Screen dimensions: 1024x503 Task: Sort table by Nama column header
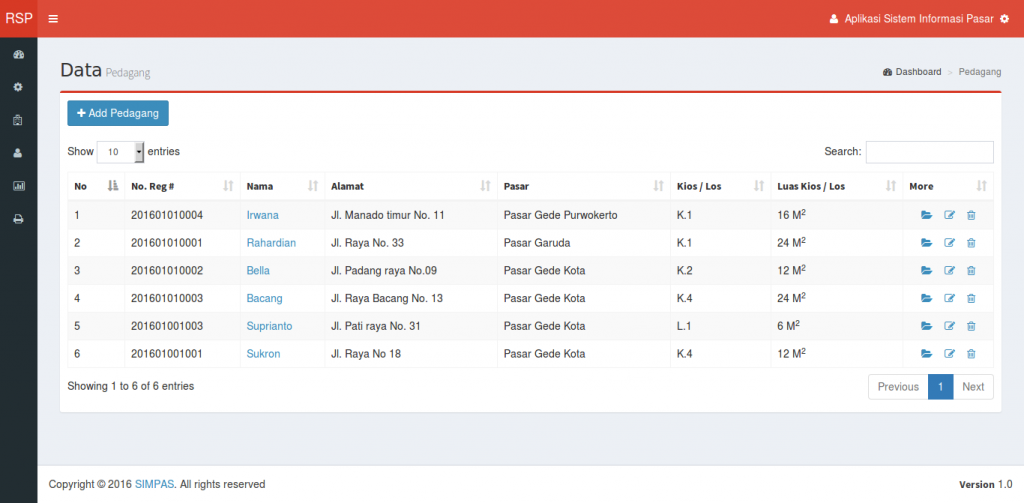[282, 186]
